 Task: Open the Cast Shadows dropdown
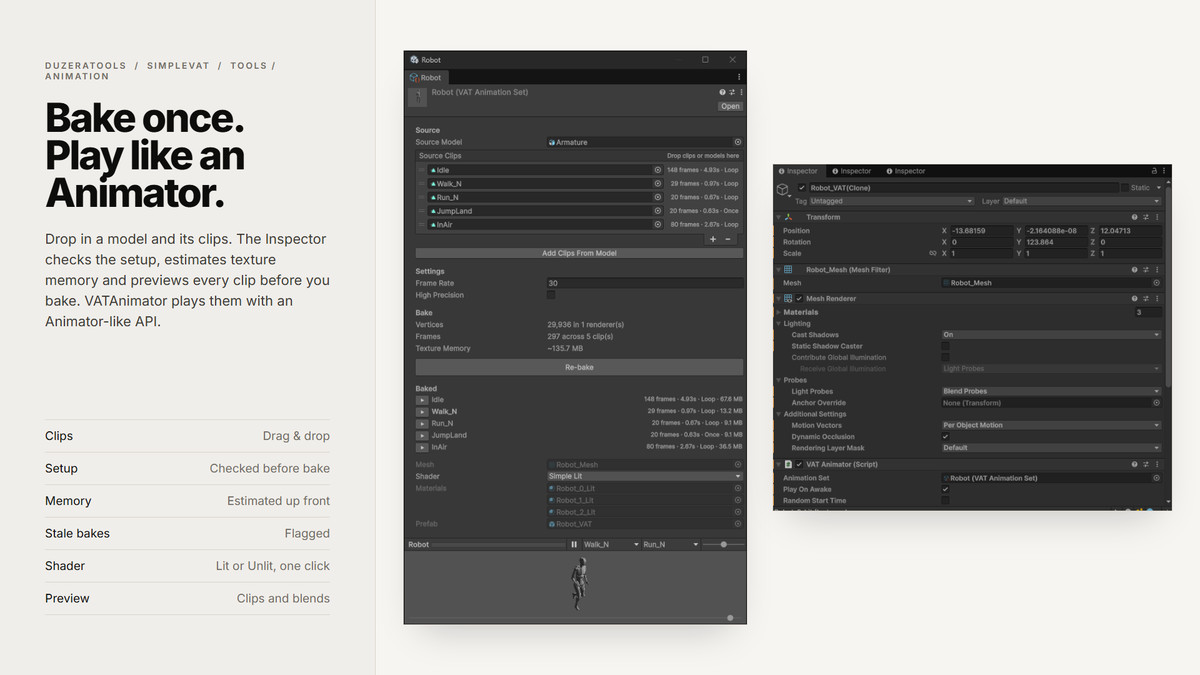tap(1052, 335)
